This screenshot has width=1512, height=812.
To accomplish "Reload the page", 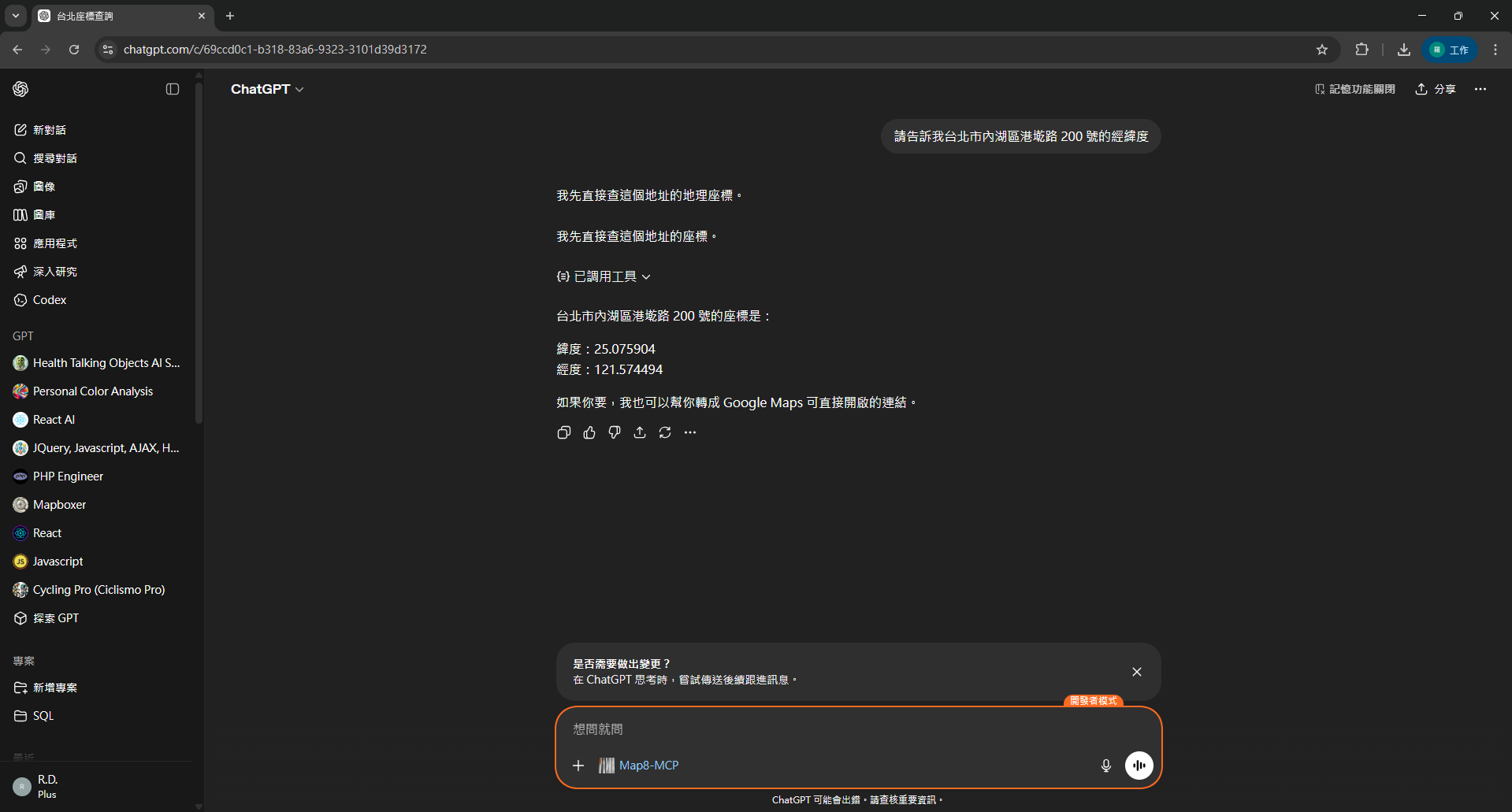I will click(74, 50).
